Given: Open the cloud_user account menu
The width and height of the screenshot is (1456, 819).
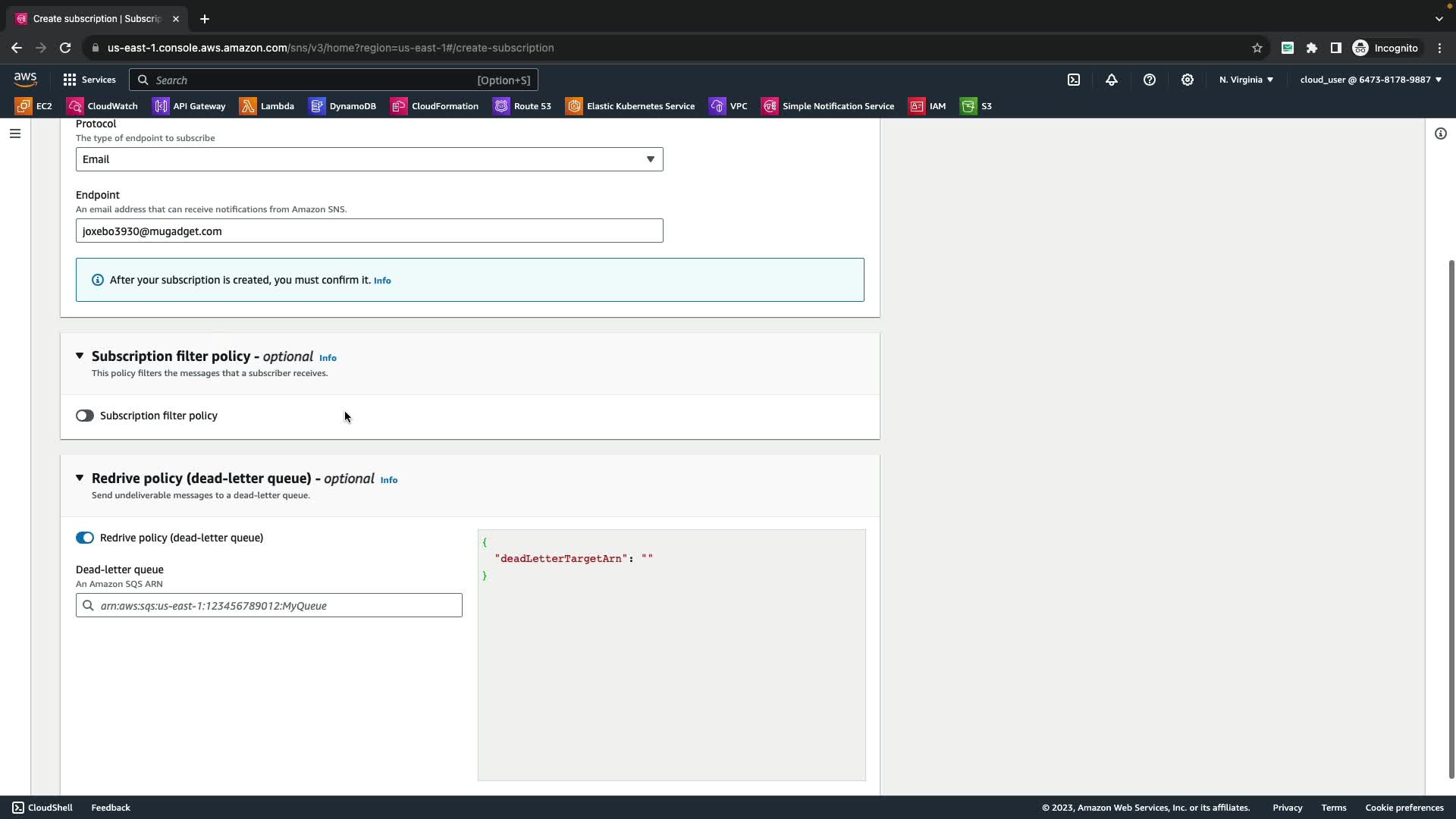Looking at the screenshot, I should 1370,80.
